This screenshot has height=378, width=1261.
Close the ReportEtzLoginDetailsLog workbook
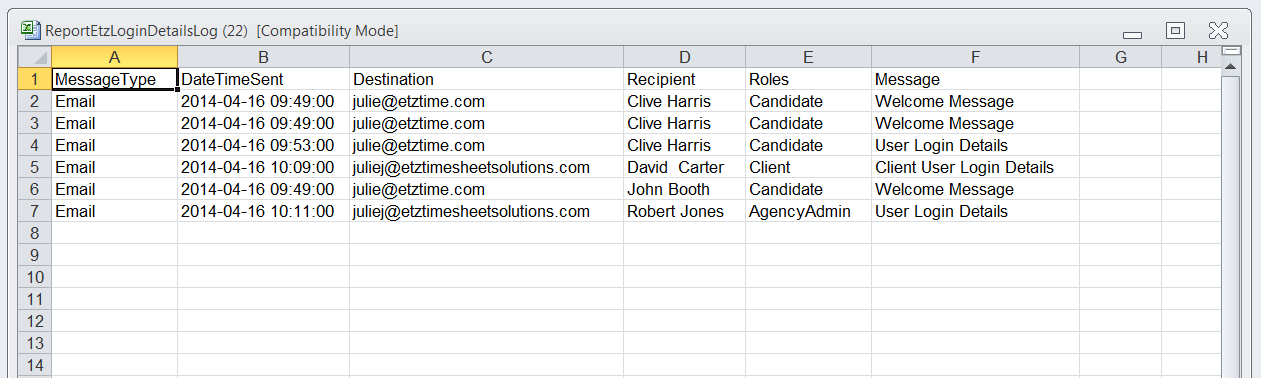[1218, 31]
